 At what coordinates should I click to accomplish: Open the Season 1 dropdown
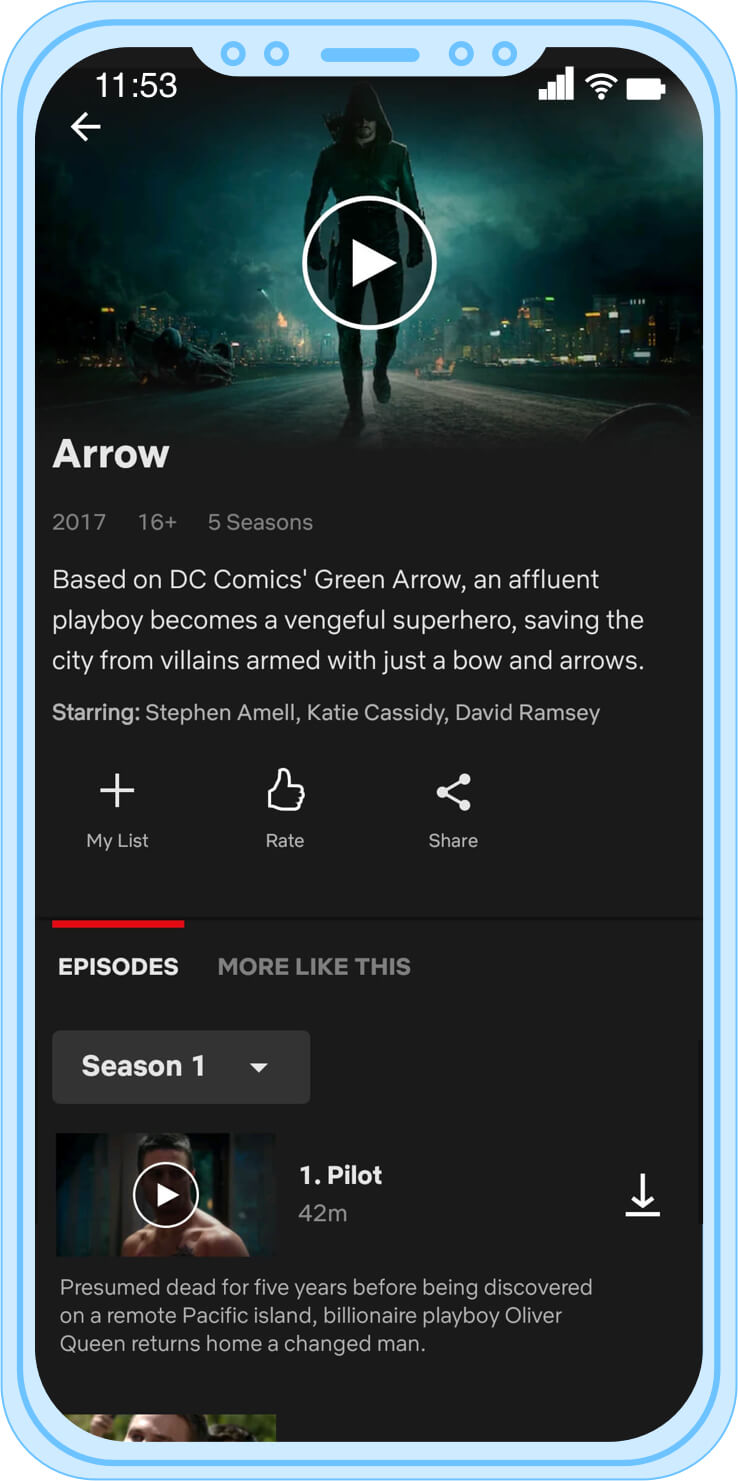[181, 1067]
